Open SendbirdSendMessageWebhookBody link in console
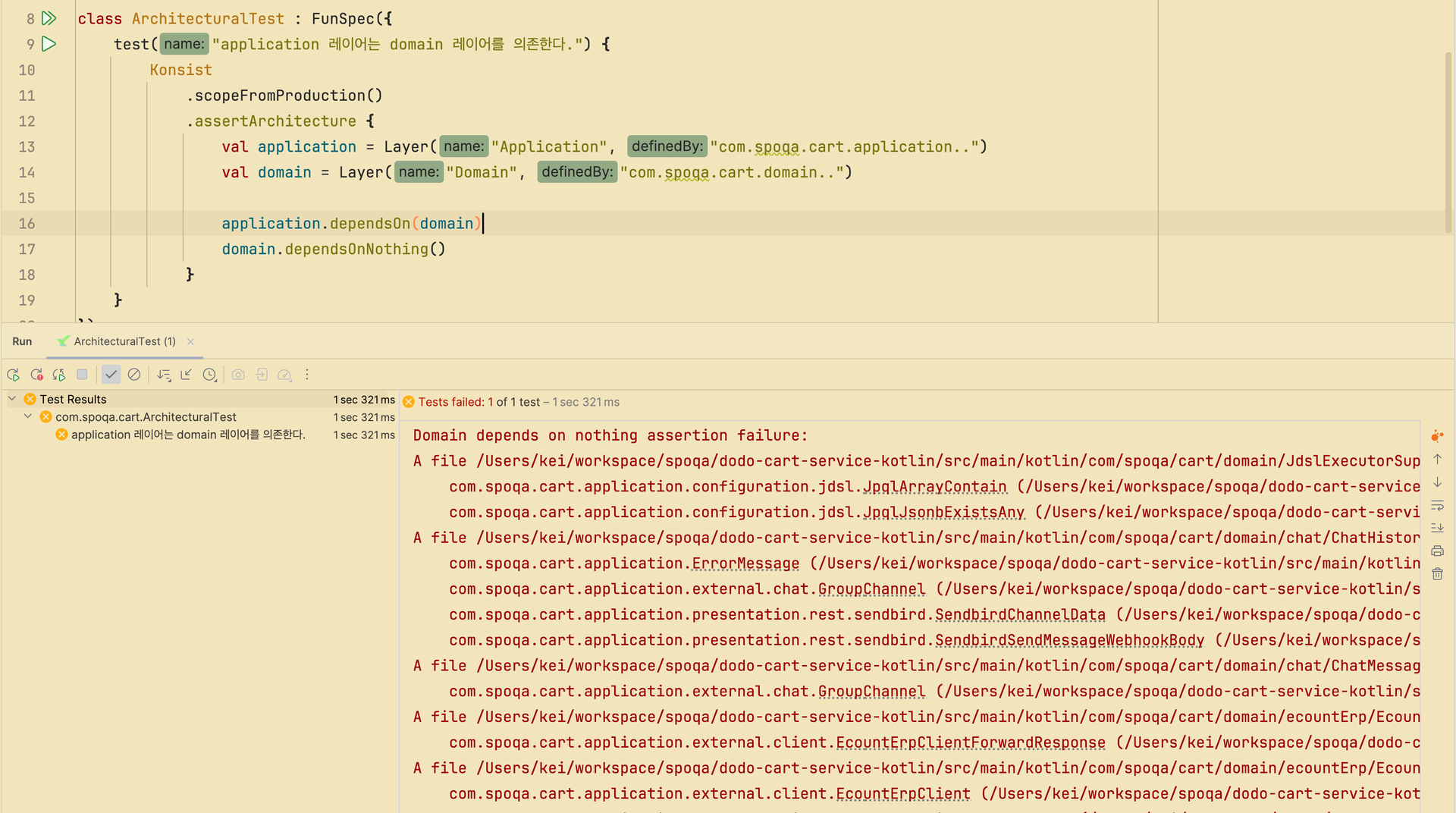This screenshot has height=813, width=1456. click(1069, 641)
